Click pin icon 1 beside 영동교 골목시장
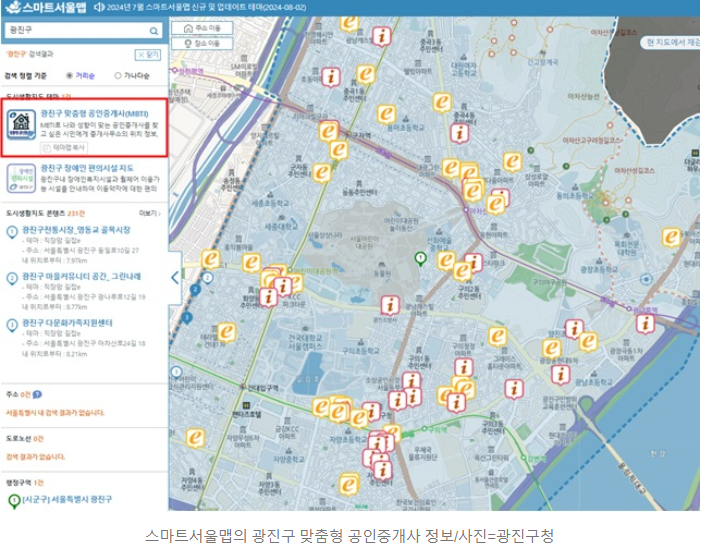 [12, 232]
